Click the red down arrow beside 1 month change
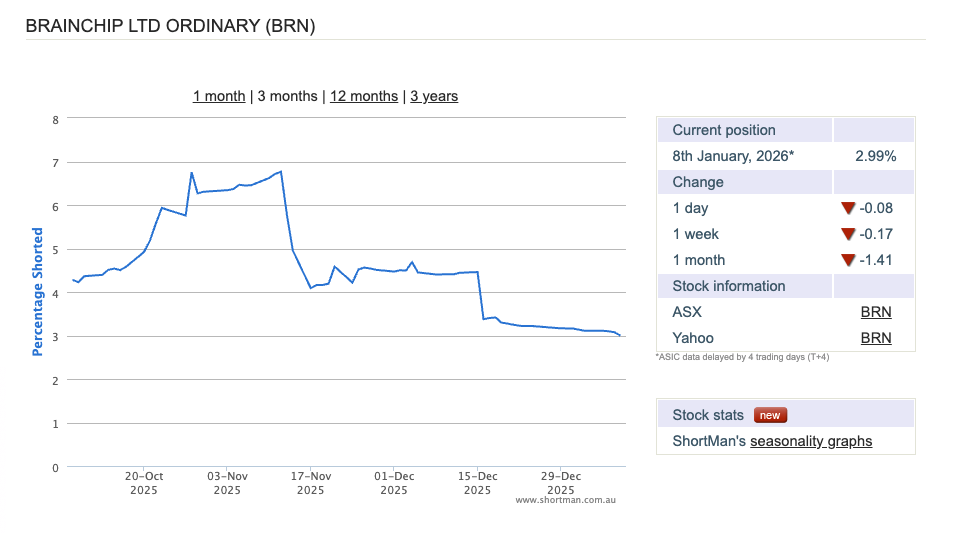The height and width of the screenshot is (533, 968). click(x=848, y=260)
